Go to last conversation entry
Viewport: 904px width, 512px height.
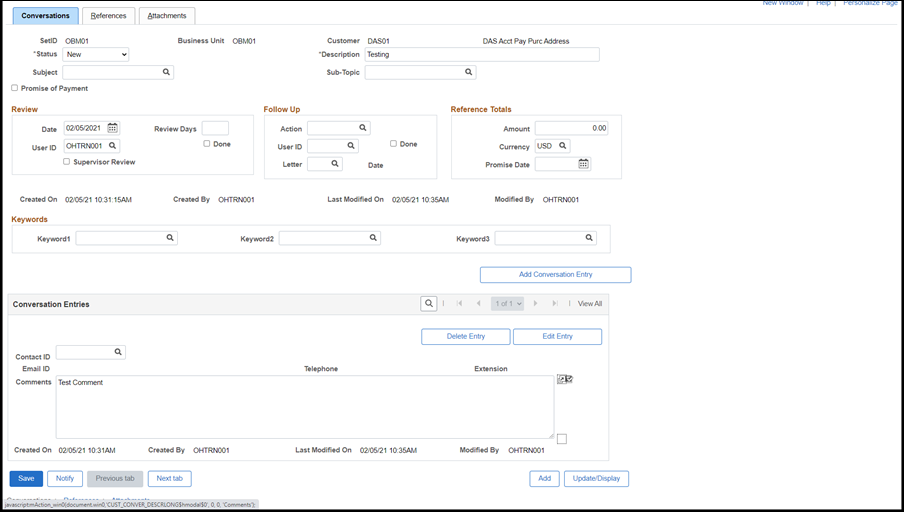coord(555,303)
